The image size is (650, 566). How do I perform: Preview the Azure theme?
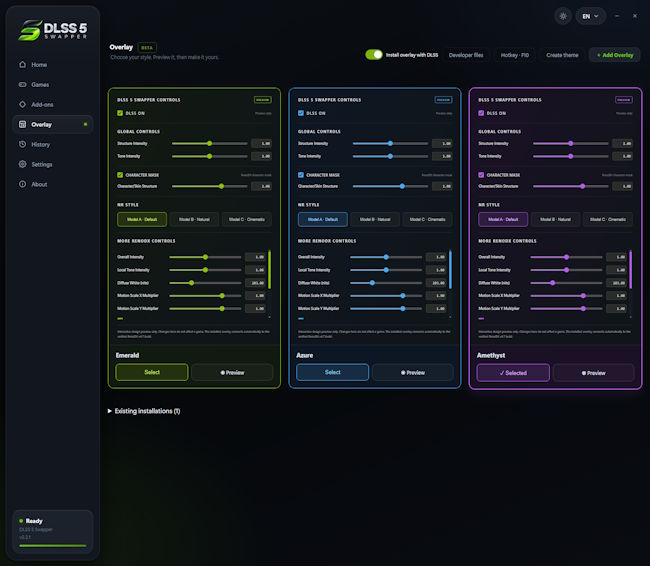coord(412,372)
